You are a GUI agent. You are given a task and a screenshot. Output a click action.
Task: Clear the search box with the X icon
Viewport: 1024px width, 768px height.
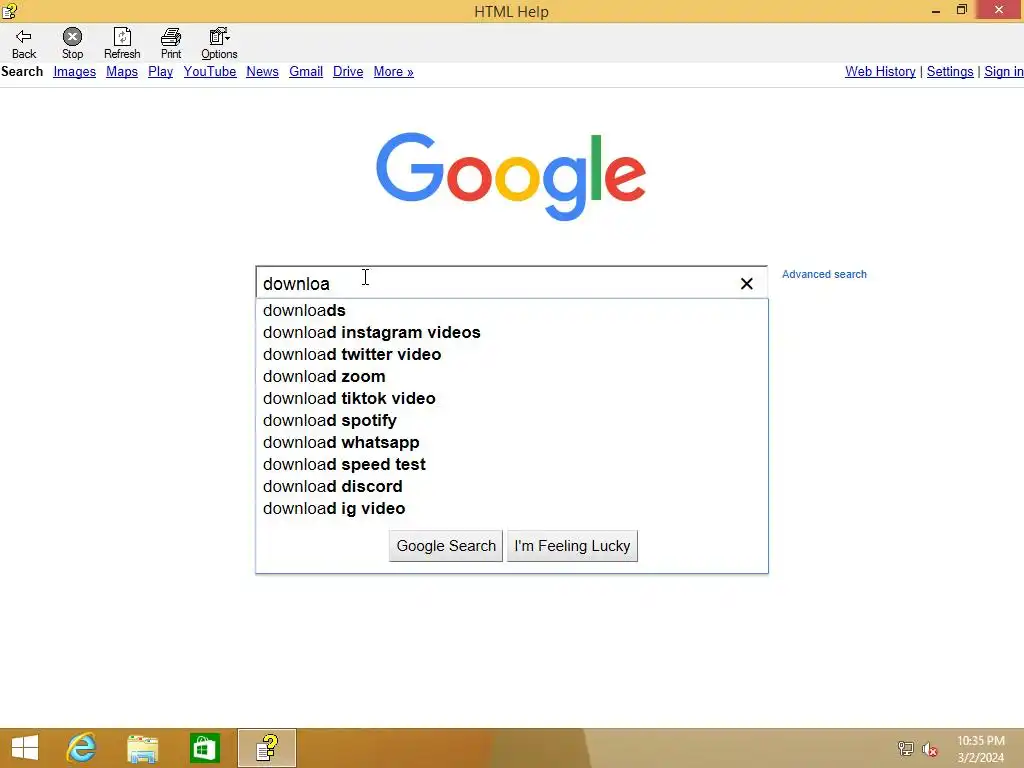click(x=746, y=283)
